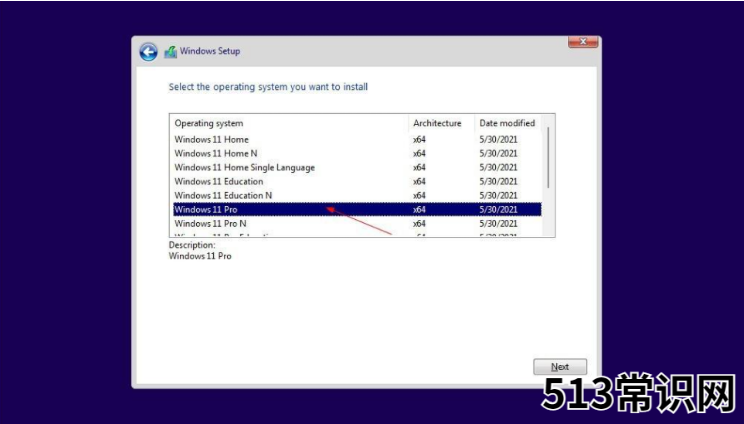The image size is (744, 424).
Task: Click the Description: label
Action: [192, 245]
